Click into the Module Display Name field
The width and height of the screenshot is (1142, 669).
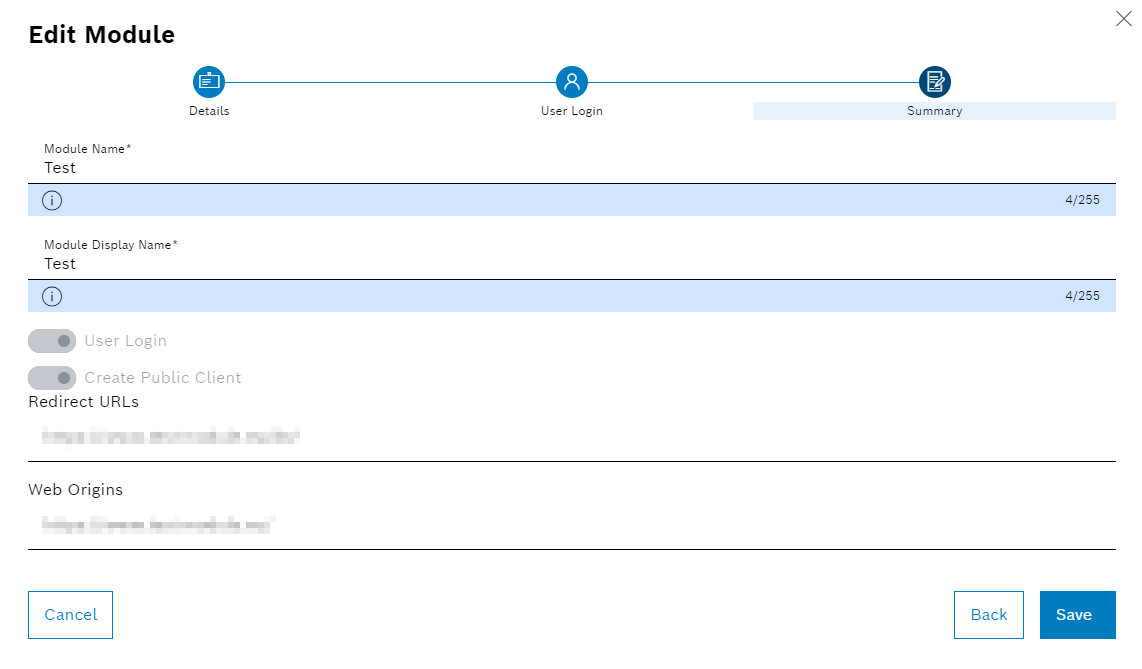pyautogui.click(x=570, y=264)
